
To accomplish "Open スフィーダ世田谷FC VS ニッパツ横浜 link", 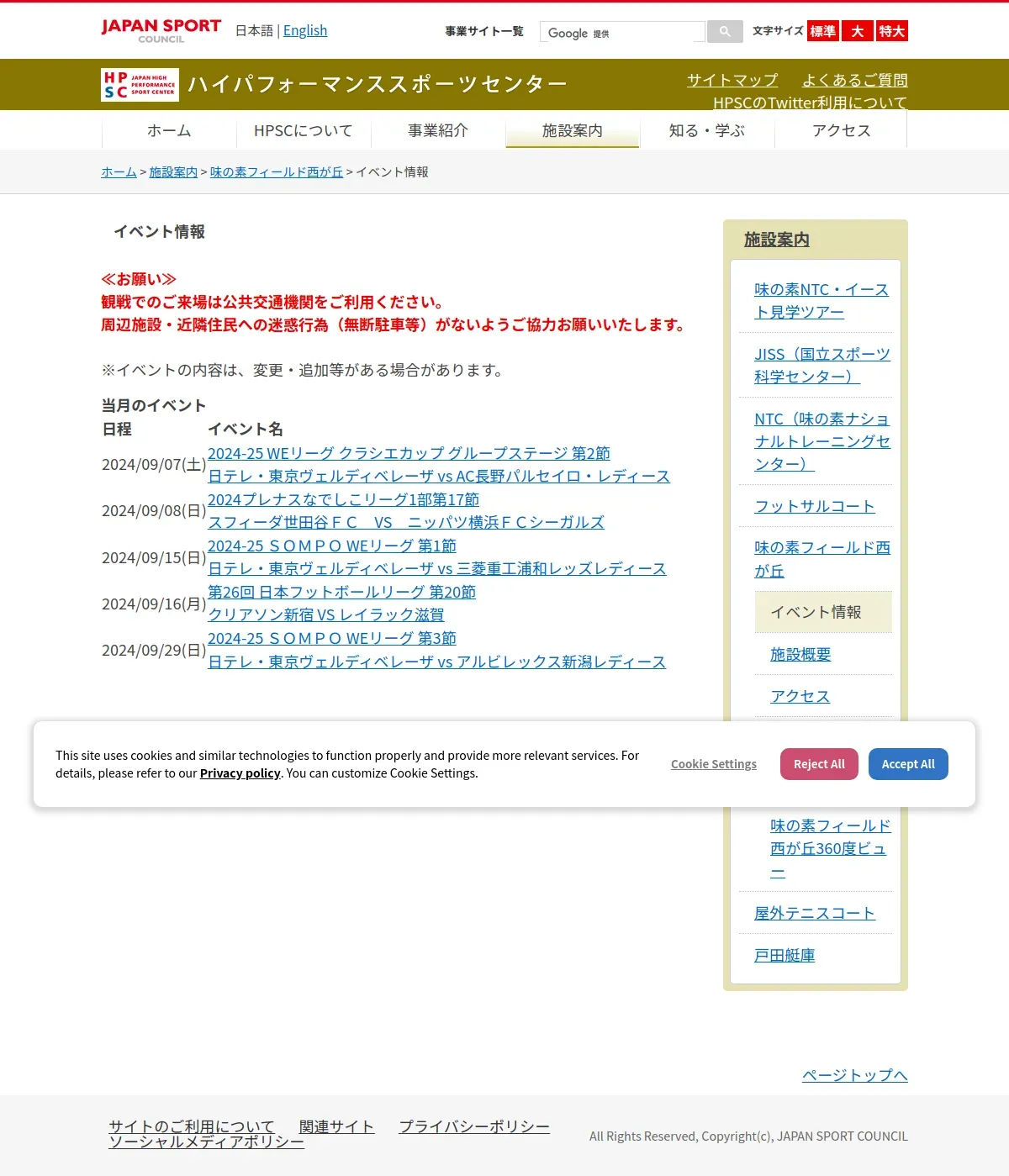I will coord(406,522).
